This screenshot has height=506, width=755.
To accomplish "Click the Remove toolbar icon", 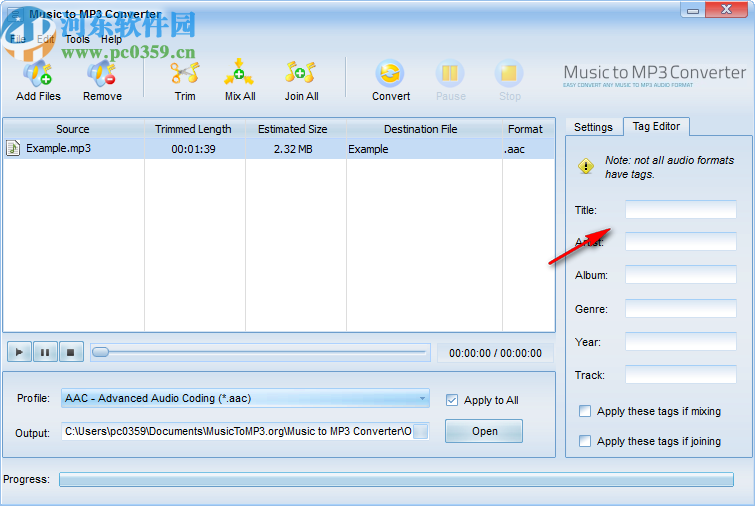I will pos(102,74).
